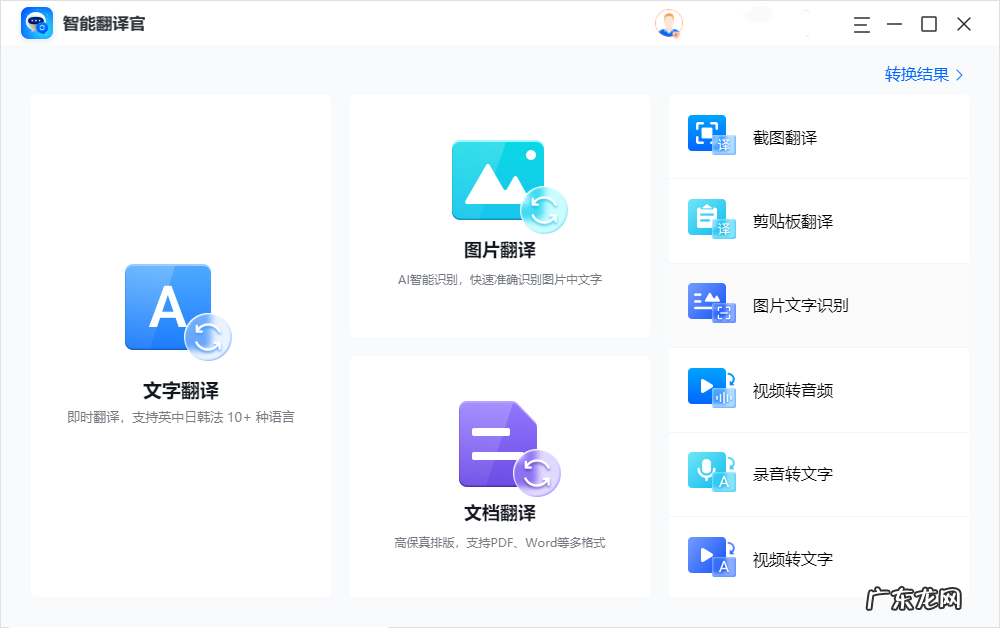
Task: Maximize the 智能翻译官 window
Action: click(929, 24)
